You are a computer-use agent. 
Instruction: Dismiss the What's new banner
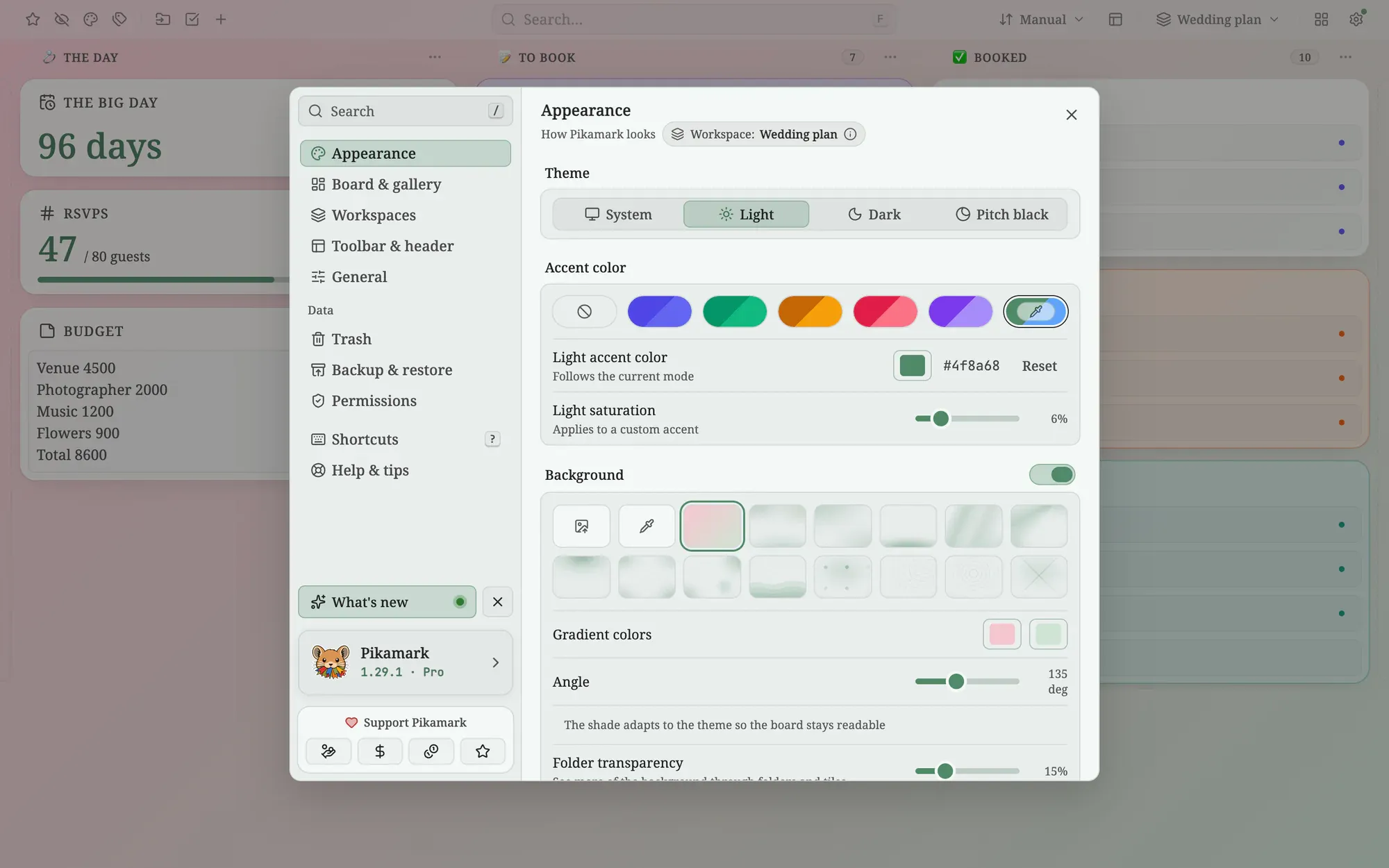[497, 602]
